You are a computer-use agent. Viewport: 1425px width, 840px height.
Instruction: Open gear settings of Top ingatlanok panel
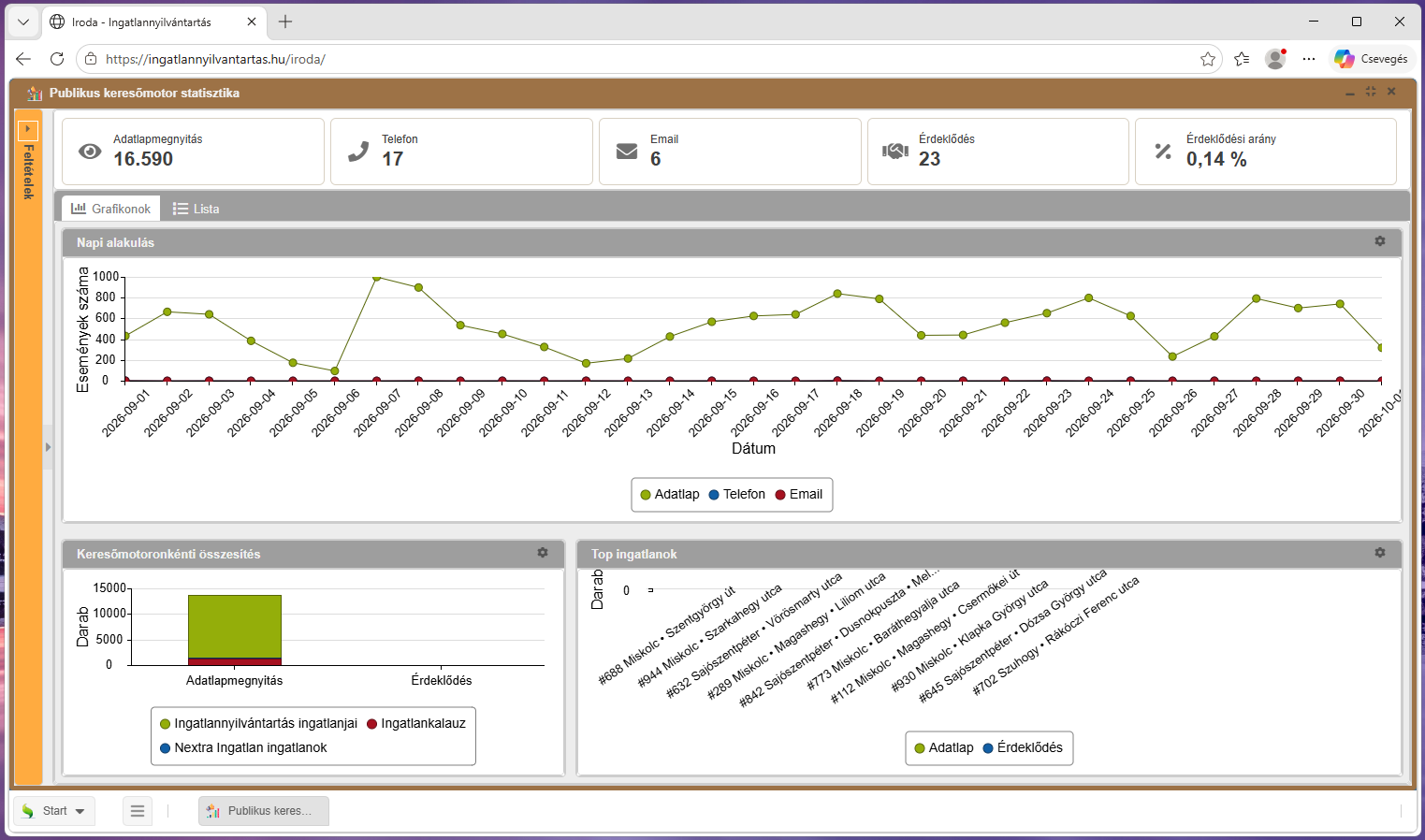click(1379, 553)
